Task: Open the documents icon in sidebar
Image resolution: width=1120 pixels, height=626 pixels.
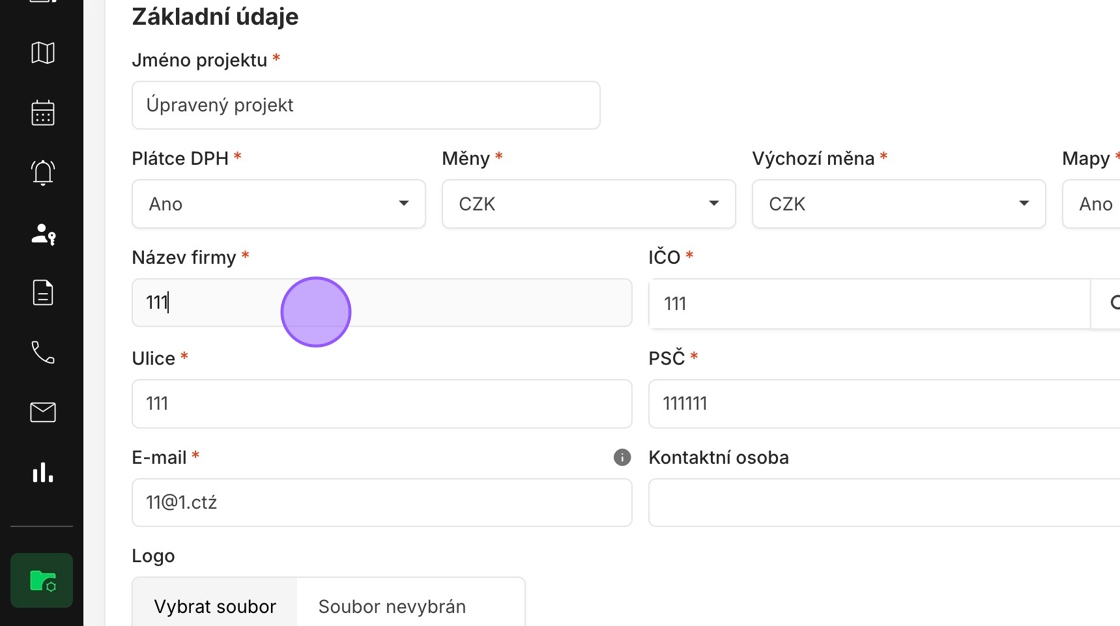Action: point(43,293)
